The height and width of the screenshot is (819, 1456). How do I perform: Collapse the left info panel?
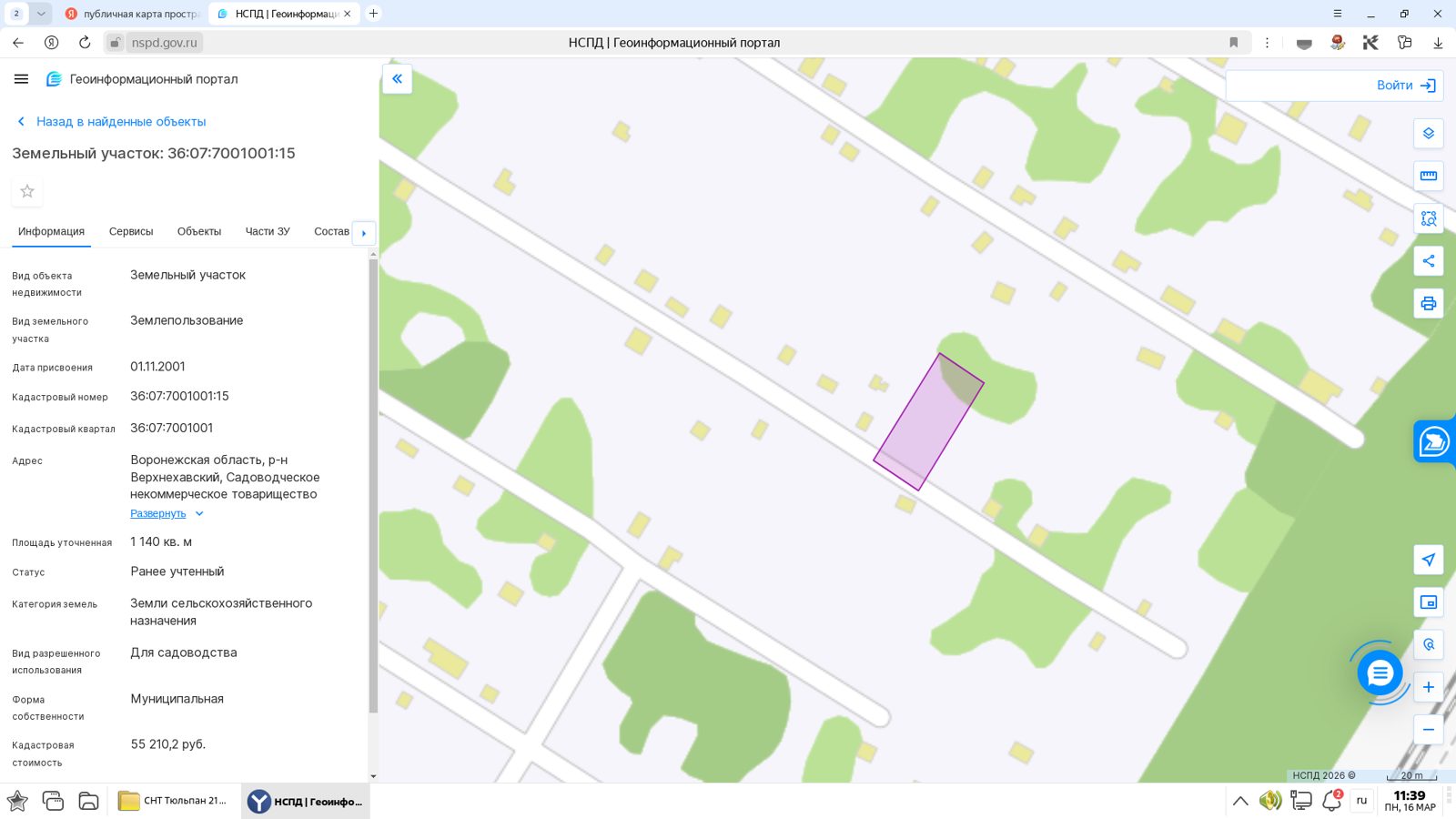pyautogui.click(x=397, y=79)
